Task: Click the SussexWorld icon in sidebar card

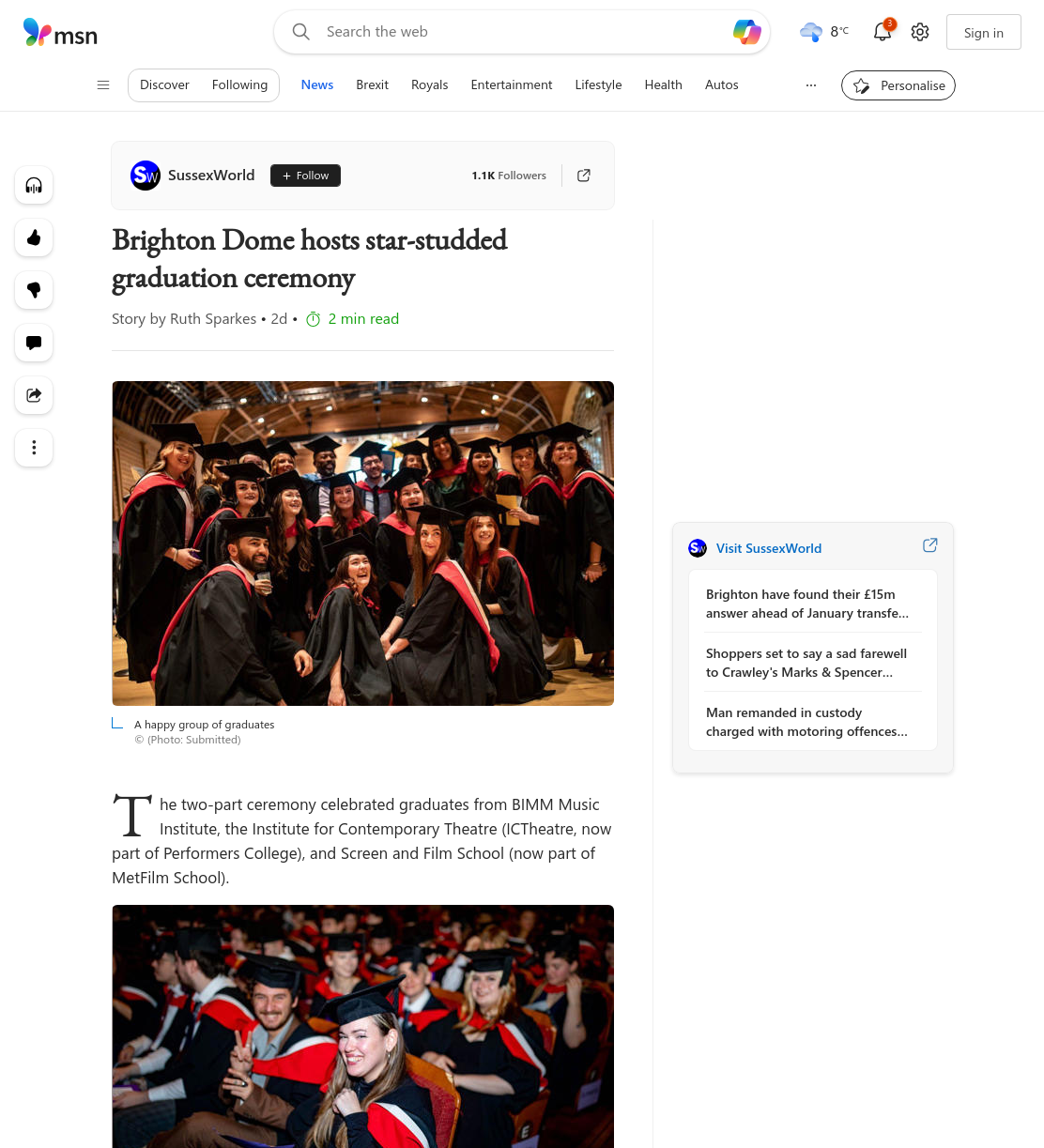Action: coord(698,548)
